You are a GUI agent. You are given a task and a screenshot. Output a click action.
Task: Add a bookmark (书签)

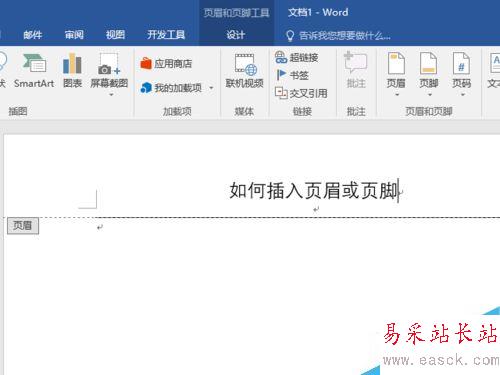[292, 75]
